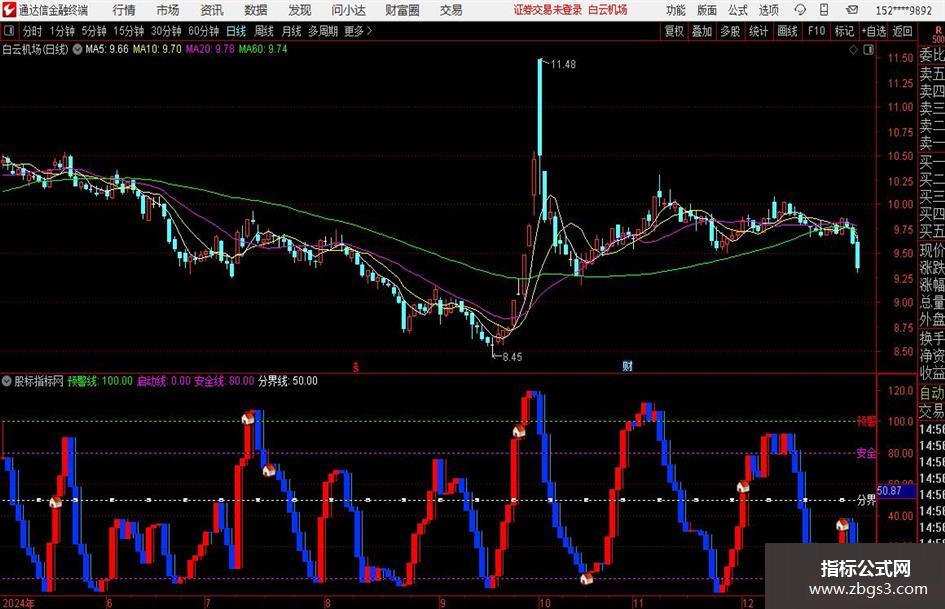The height and width of the screenshot is (609, 945).
Task: Open the 行情 menu
Action: pyautogui.click(x=124, y=10)
